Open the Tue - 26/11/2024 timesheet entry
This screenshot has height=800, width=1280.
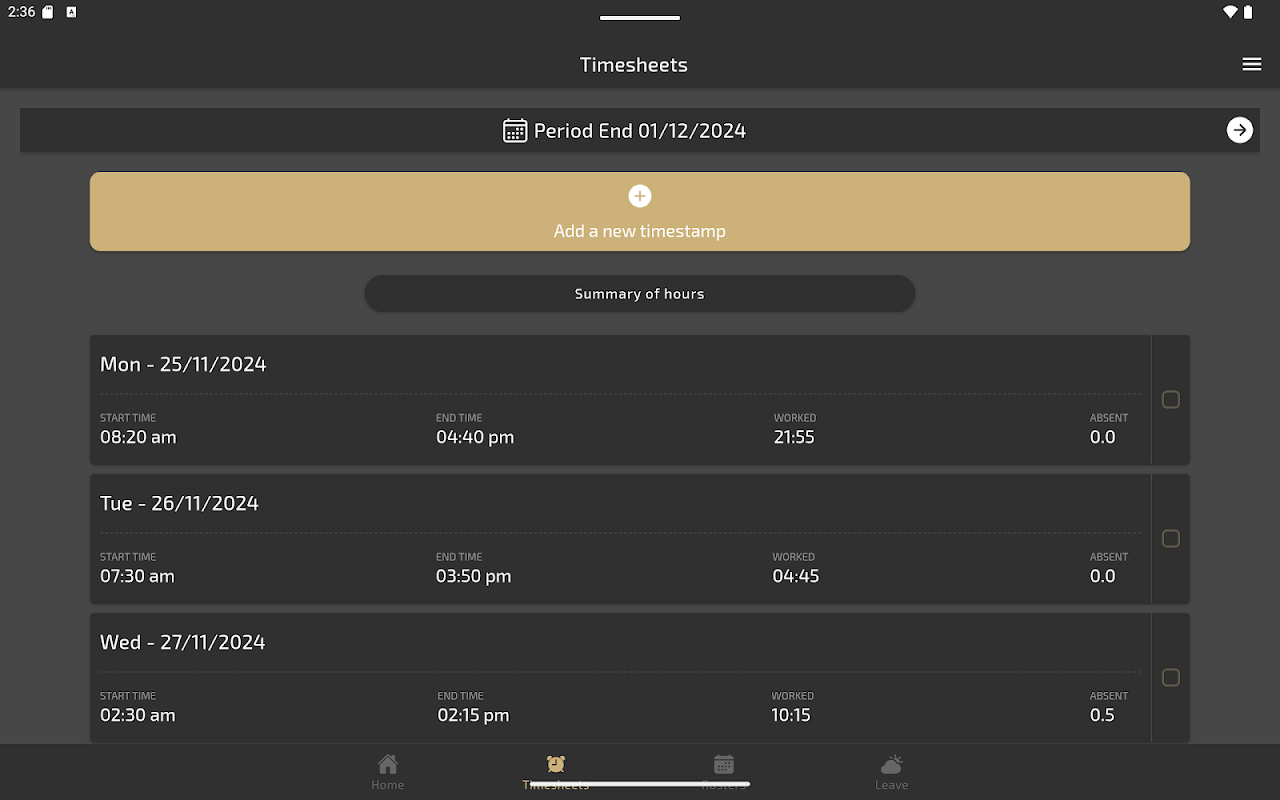(x=179, y=503)
